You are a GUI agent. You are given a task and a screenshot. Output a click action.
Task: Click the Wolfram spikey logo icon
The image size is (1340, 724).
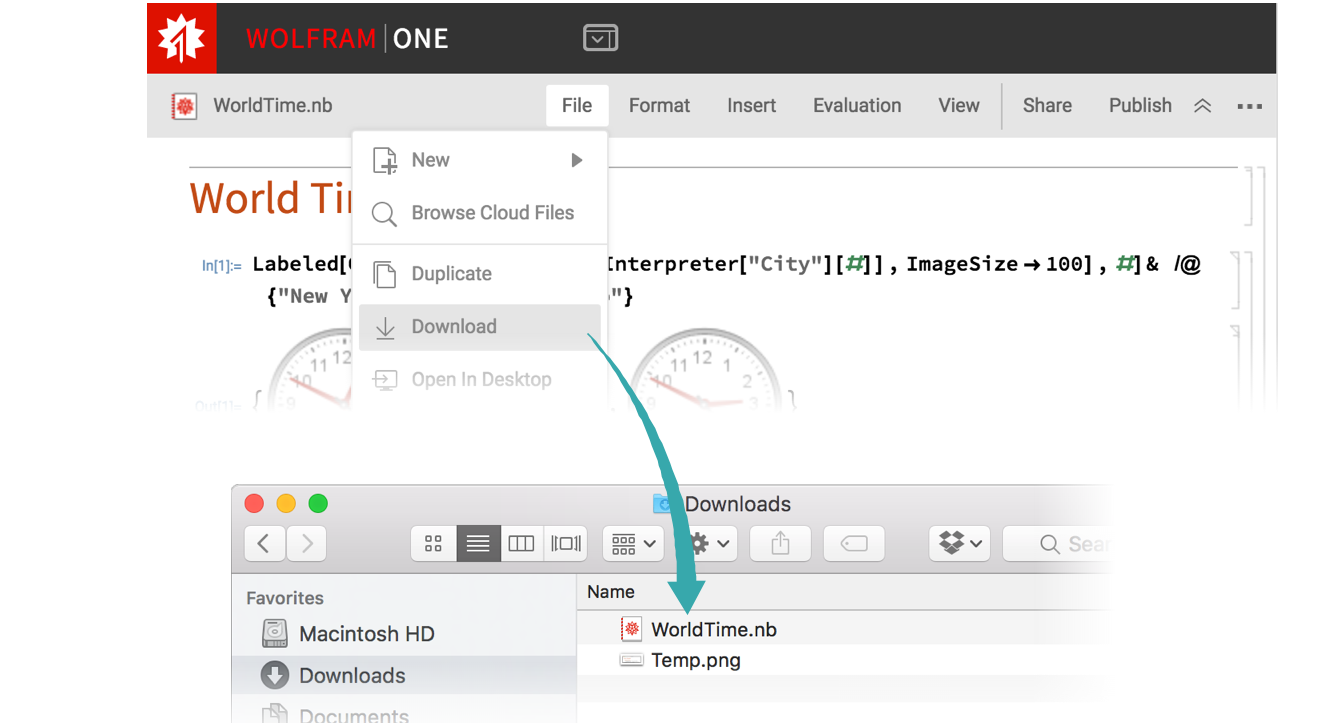[x=181, y=39]
